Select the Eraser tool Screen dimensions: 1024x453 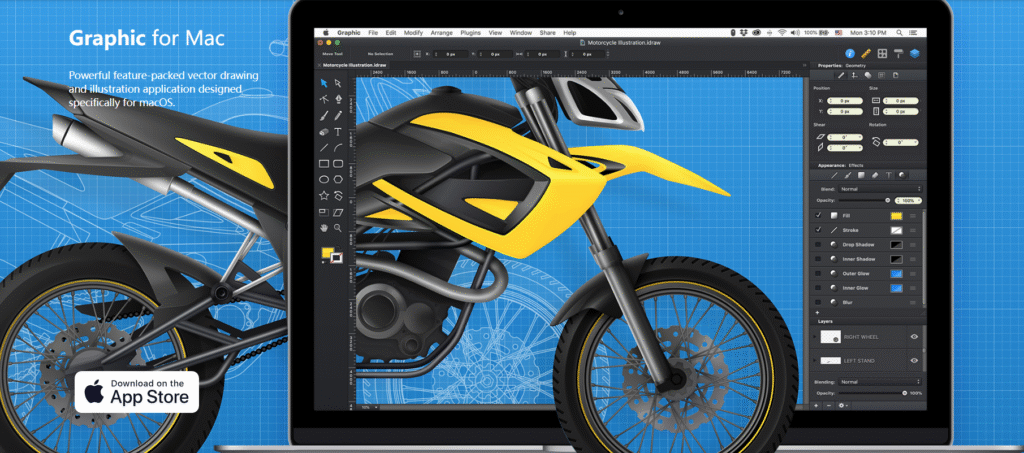click(x=323, y=132)
